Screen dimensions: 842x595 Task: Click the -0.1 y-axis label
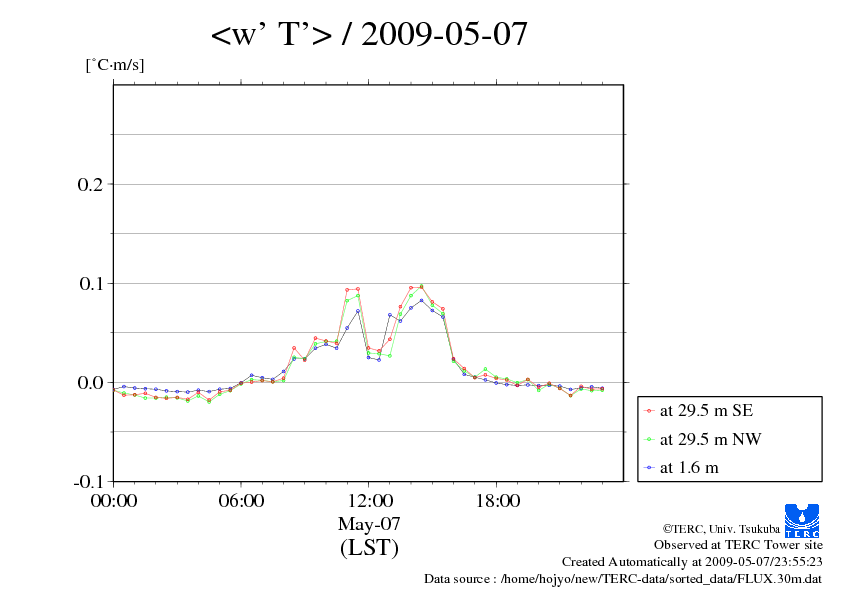[x=88, y=481]
